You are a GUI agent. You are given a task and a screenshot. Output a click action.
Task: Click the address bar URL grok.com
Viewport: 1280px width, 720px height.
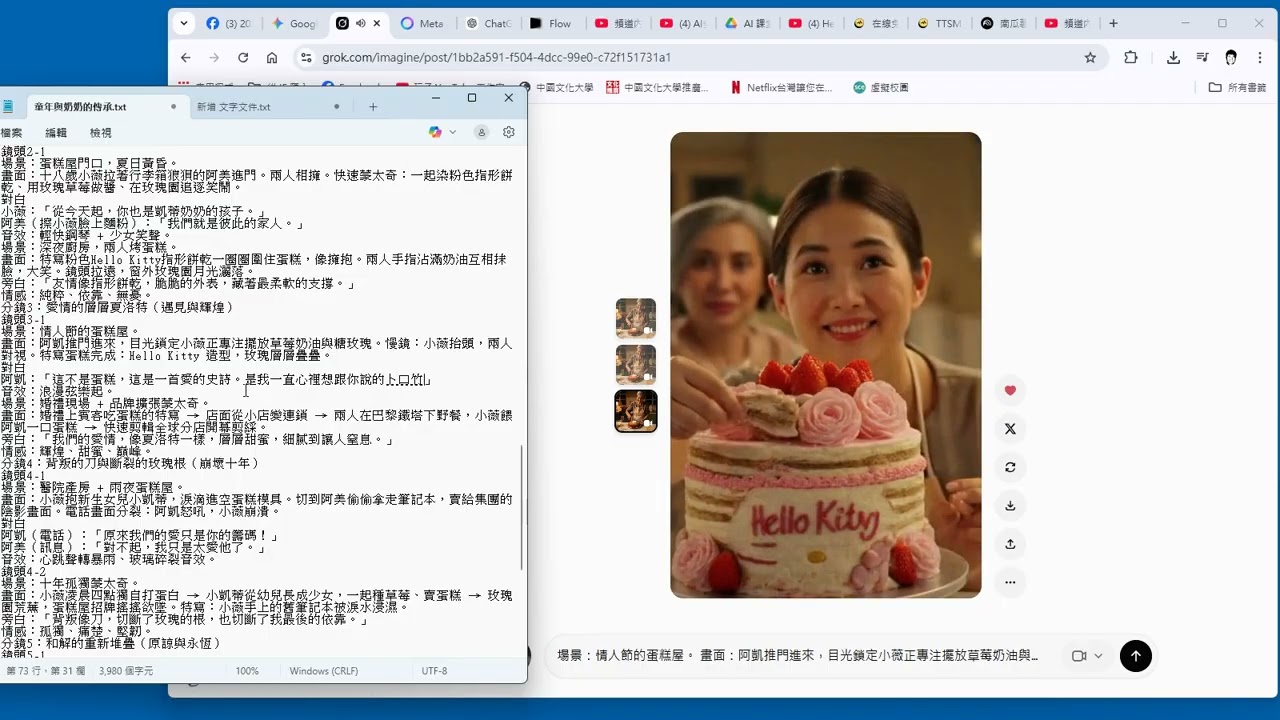tap(496, 58)
